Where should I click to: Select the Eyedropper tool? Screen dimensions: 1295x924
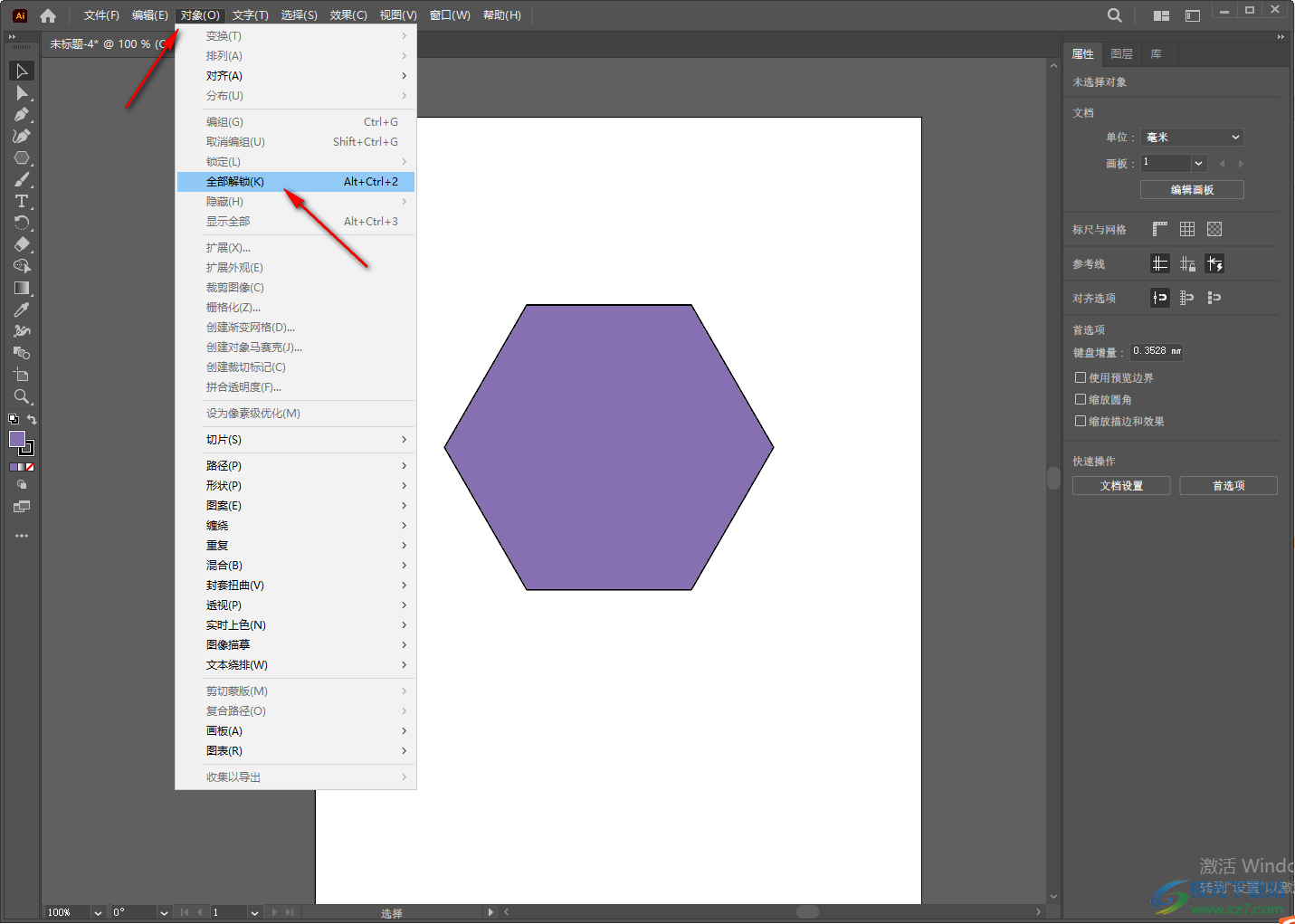(x=22, y=310)
